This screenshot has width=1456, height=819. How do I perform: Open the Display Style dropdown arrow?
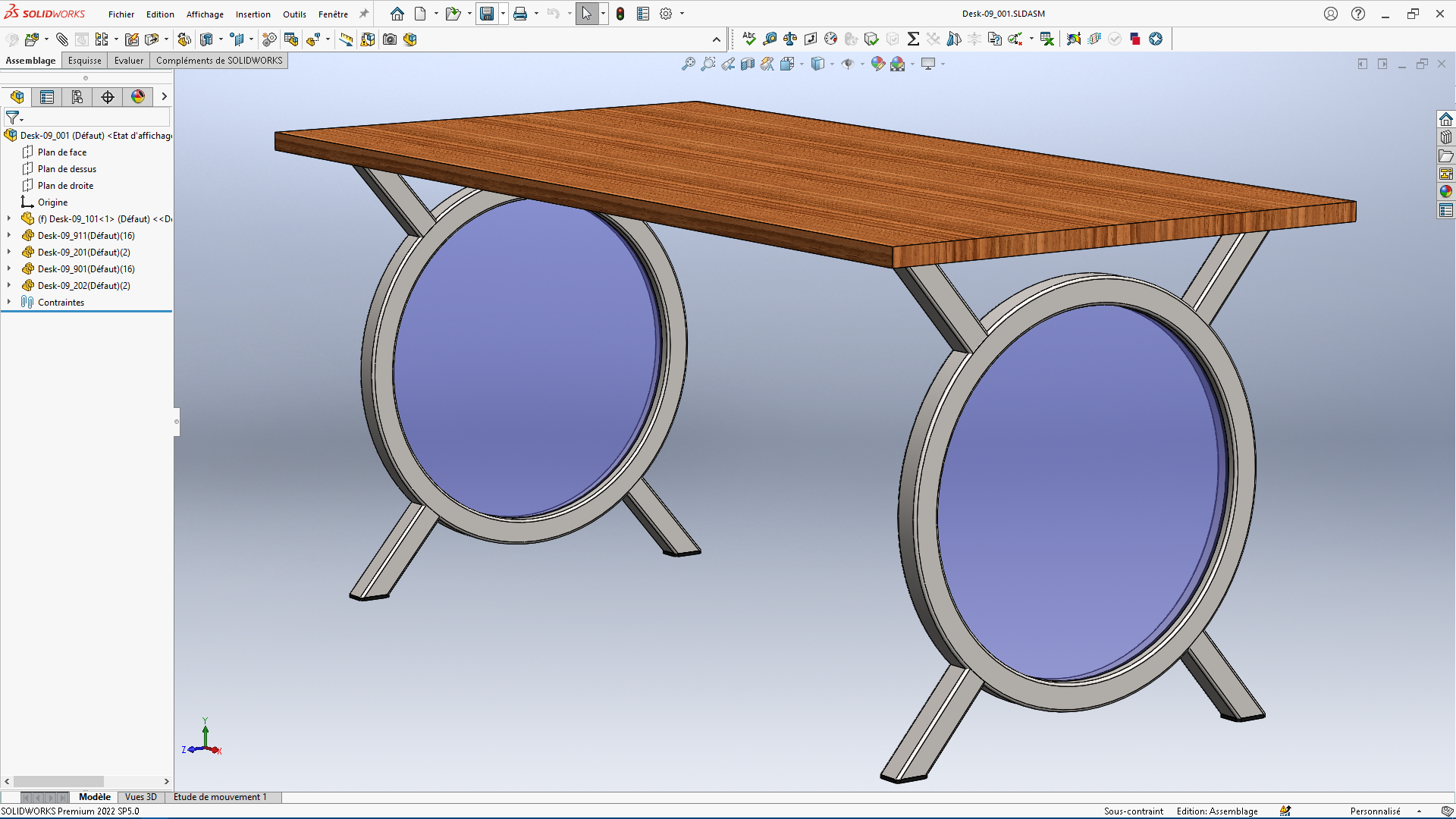pos(832,64)
